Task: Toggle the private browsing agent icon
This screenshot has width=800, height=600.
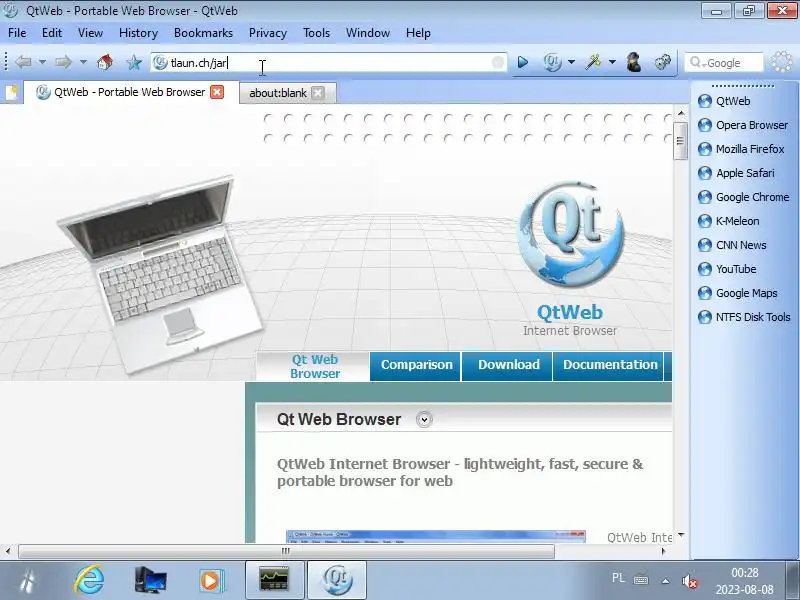Action: click(x=634, y=62)
